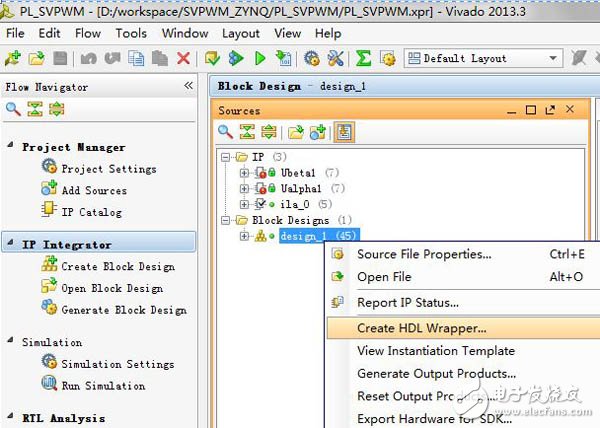Click the Open Project folder icon in toolbar
The width and height of the screenshot is (600, 428).
[x=37, y=59]
